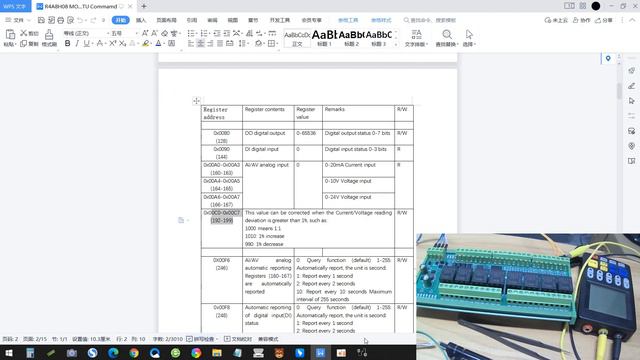Increase font size with A+ icon

(145, 33)
